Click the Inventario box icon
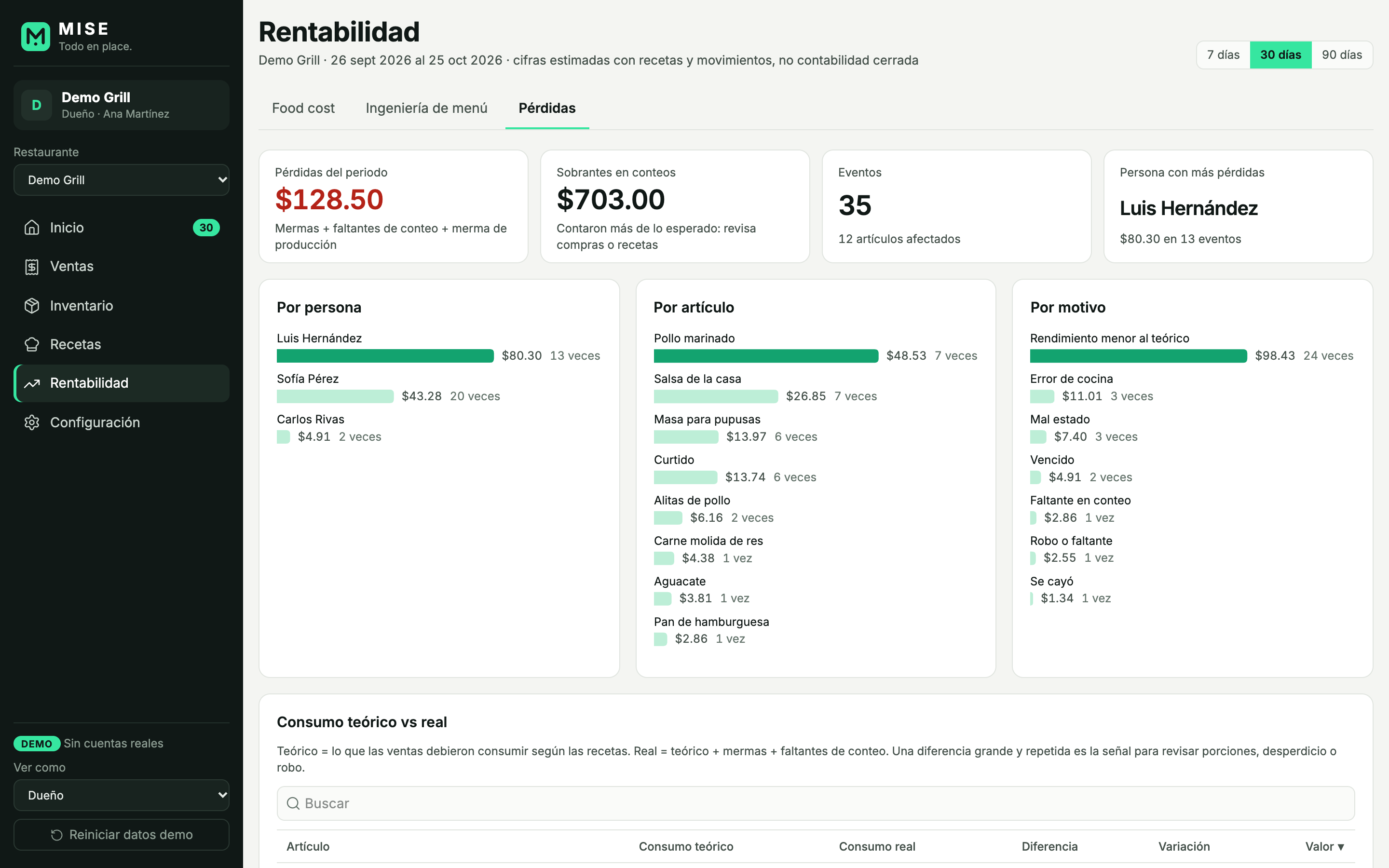The width and height of the screenshot is (1389, 868). [x=32, y=305]
